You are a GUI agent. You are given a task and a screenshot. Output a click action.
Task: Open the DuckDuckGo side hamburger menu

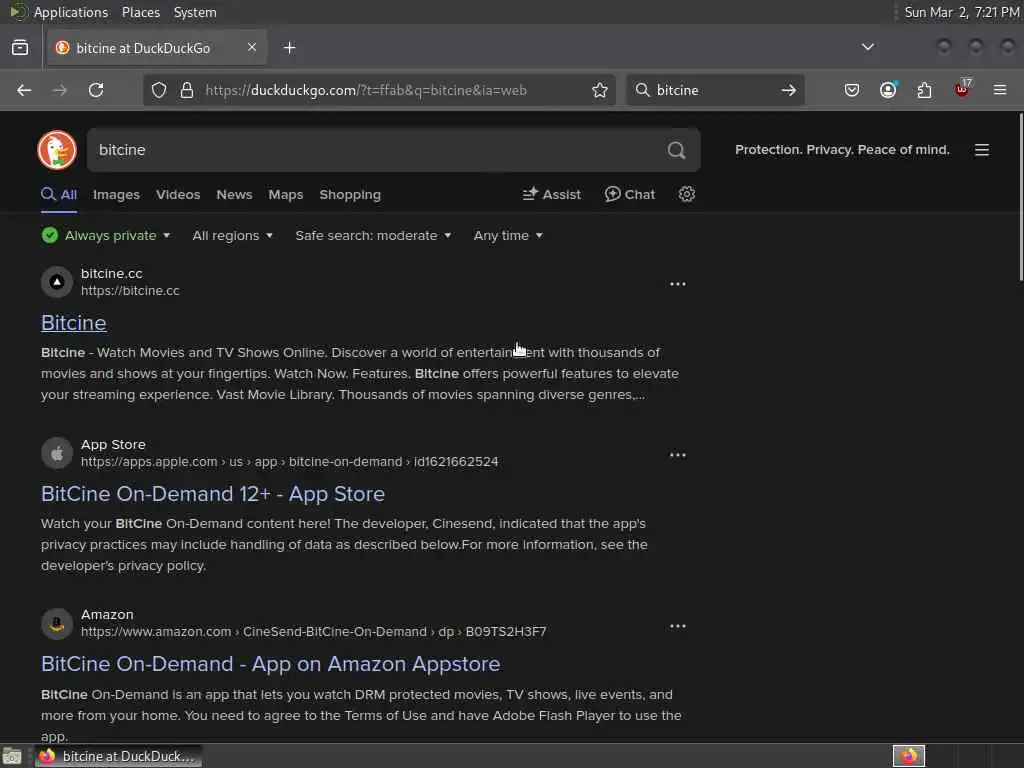tap(982, 150)
